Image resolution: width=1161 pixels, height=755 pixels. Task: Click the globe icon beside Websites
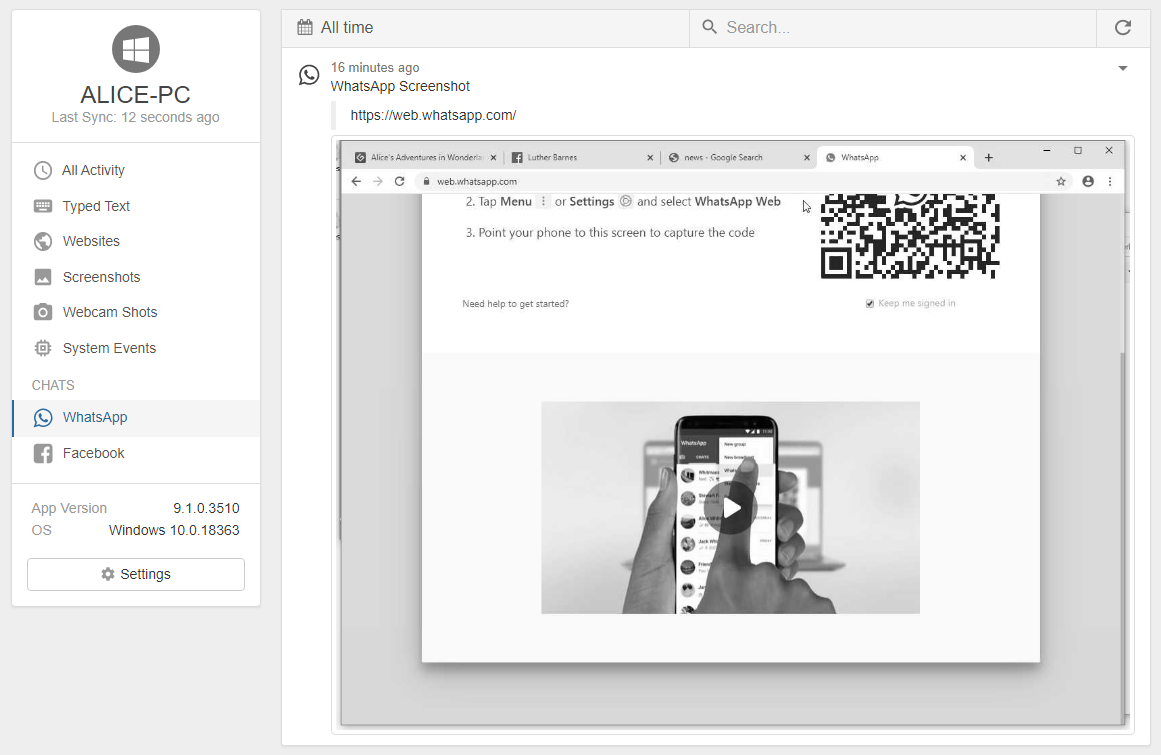43,241
